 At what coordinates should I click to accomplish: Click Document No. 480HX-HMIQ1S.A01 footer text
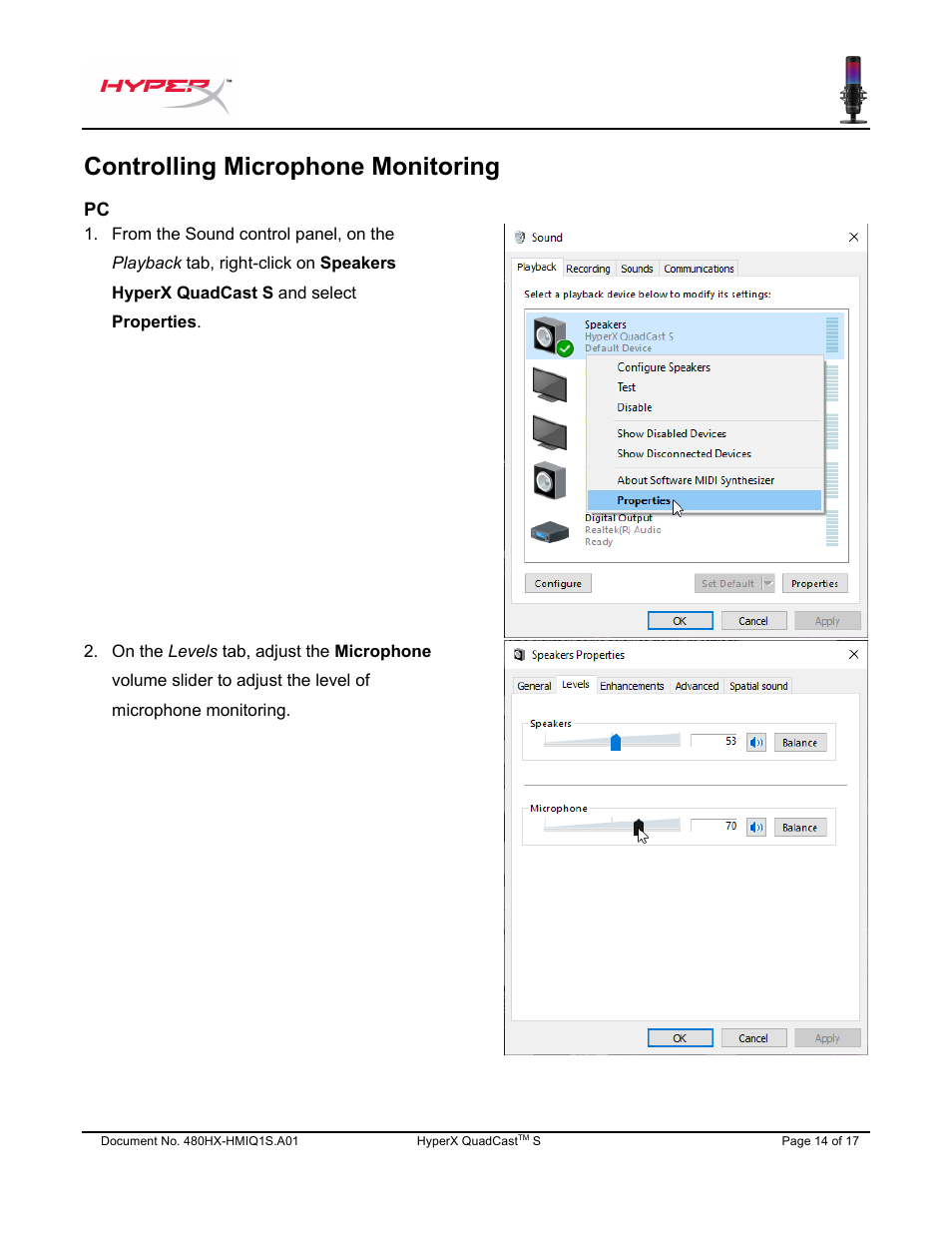coord(200,1141)
